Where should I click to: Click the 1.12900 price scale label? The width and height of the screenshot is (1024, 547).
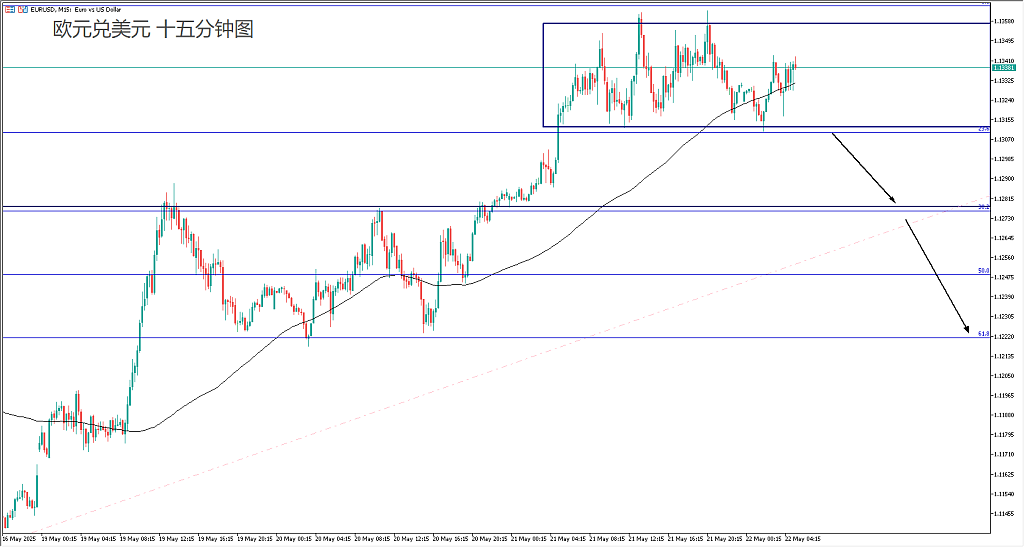pos(1004,178)
